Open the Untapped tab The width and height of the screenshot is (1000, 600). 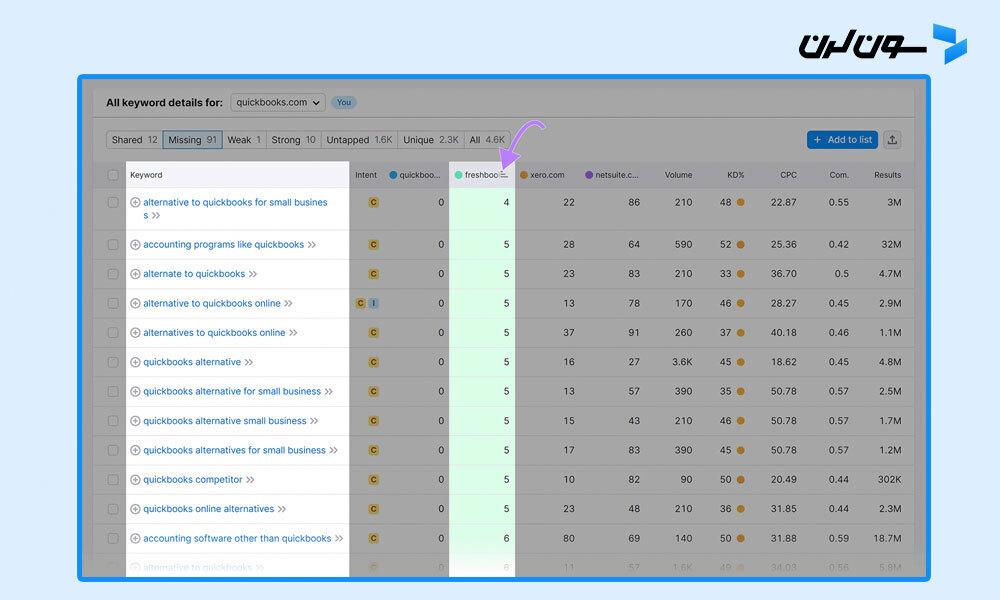click(x=359, y=140)
